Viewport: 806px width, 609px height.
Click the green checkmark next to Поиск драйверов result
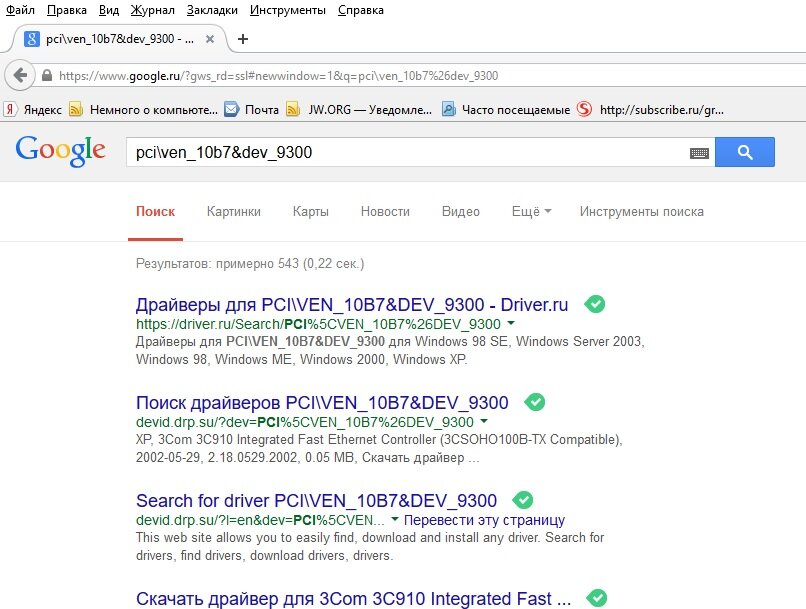[535, 402]
